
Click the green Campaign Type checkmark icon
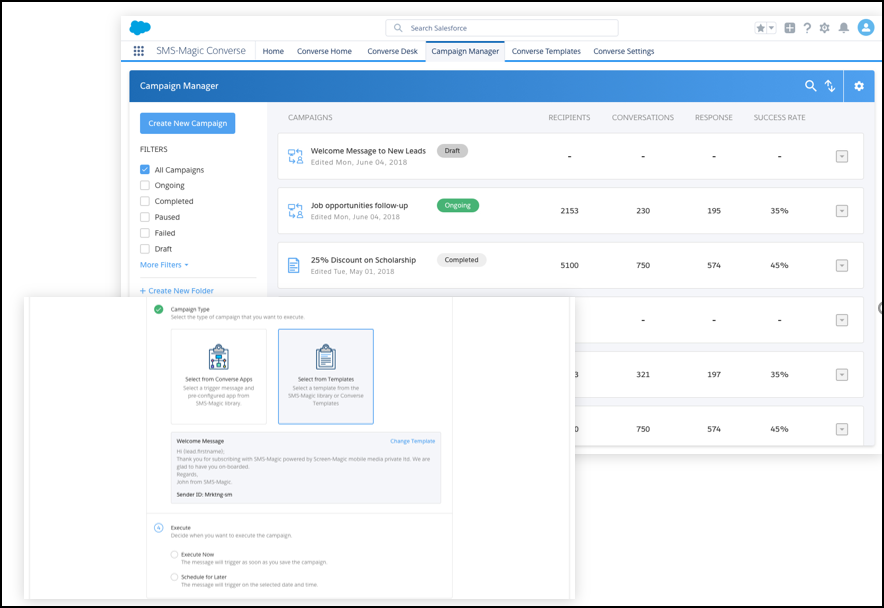pyautogui.click(x=158, y=309)
